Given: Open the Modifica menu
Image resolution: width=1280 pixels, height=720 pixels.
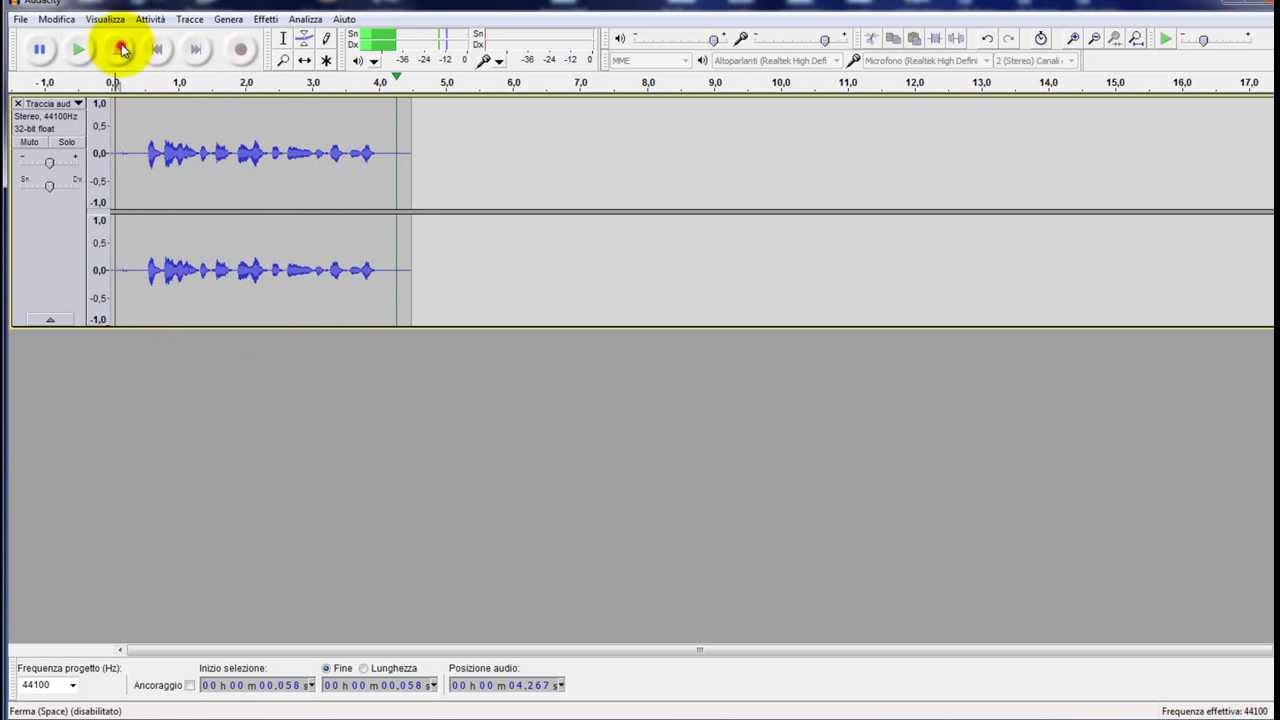Looking at the screenshot, I should click(56, 19).
